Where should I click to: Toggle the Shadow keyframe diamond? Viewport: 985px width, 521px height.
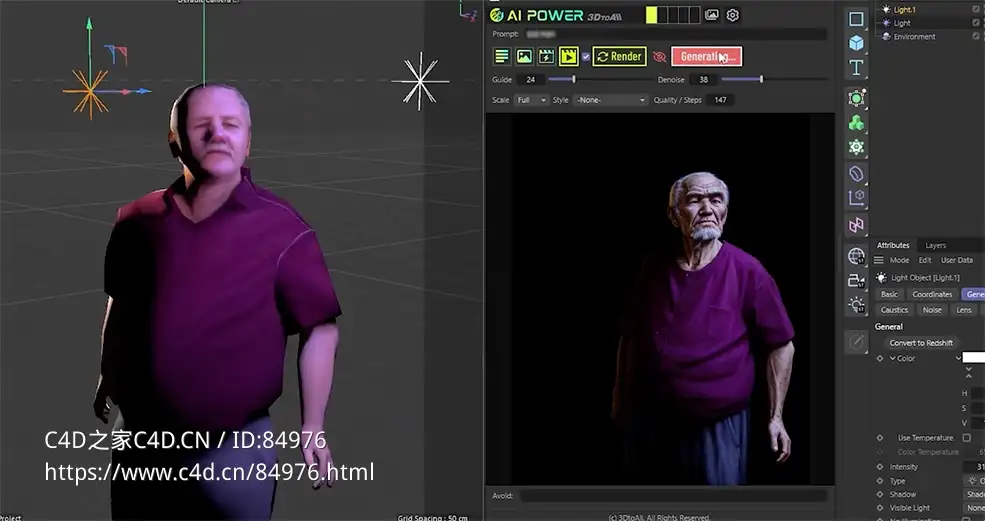(x=880, y=495)
